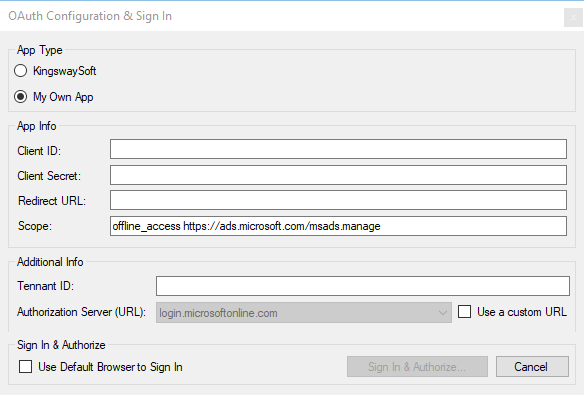Click the Additional Info group heading
The height and width of the screenshot is (395, 584).
click(x=50, y=262)
